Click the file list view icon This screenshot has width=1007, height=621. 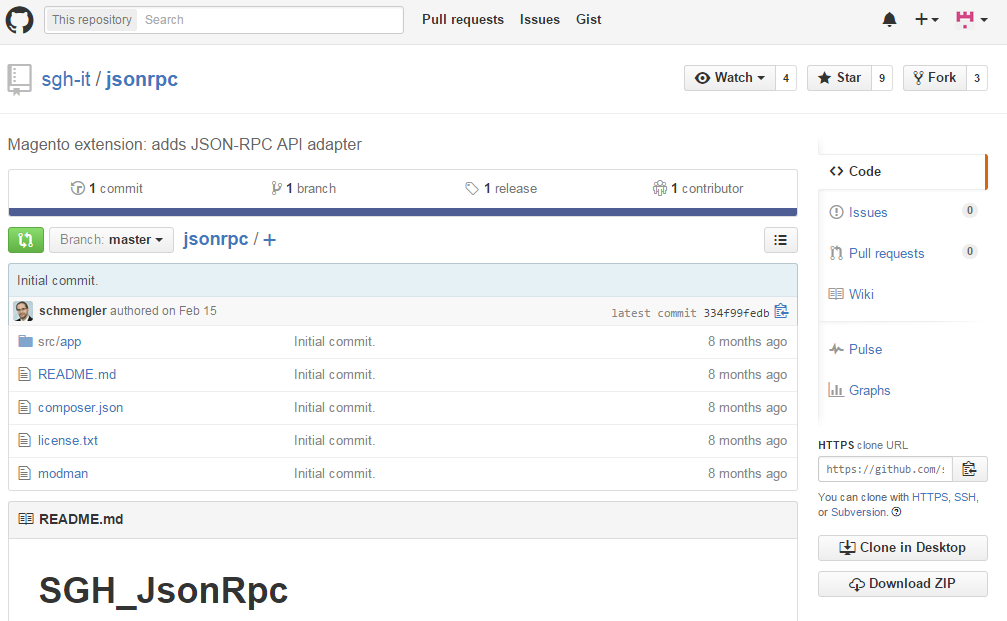[x=780, y=240]
